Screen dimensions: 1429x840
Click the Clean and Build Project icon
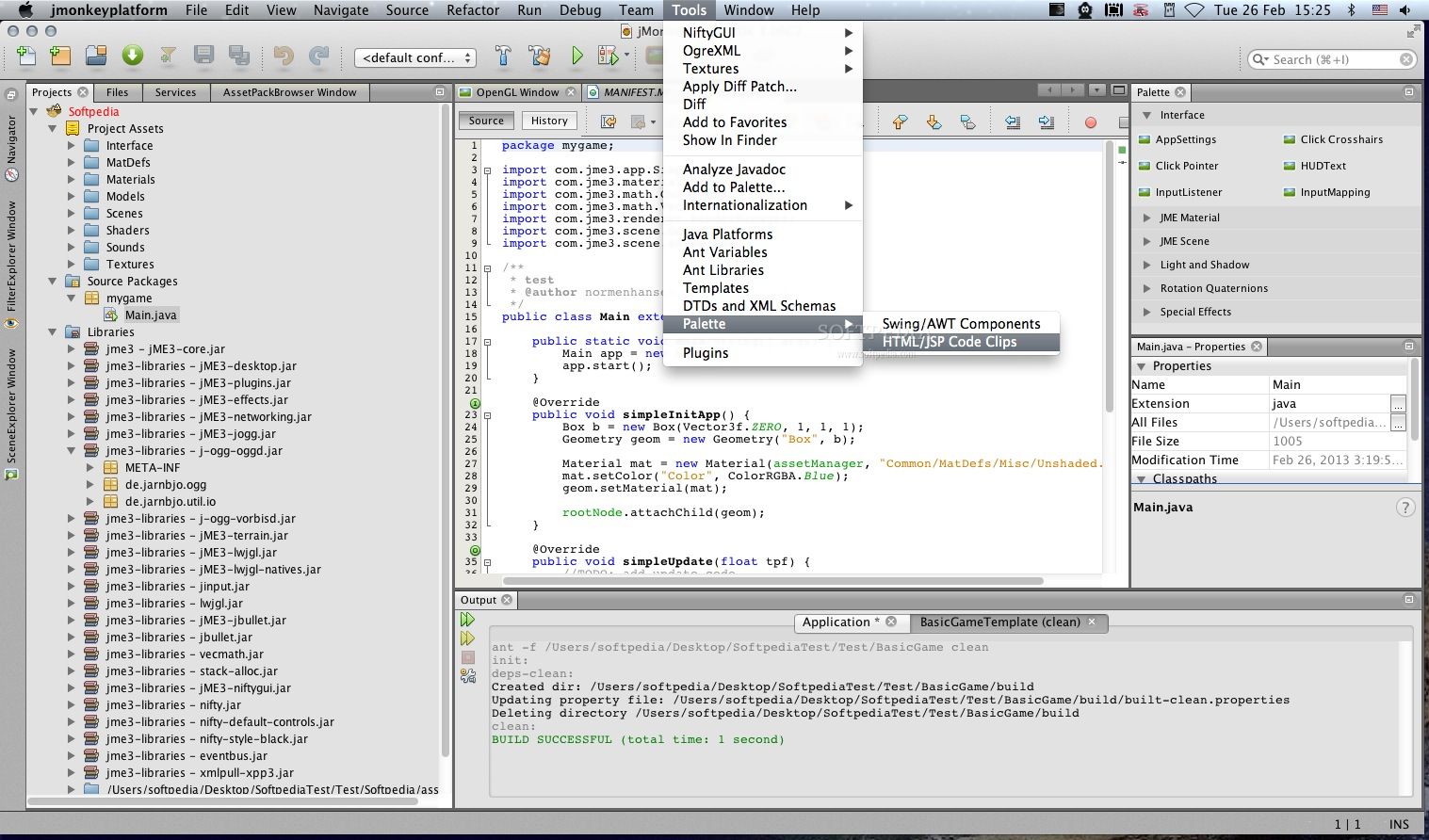point(540,57)
